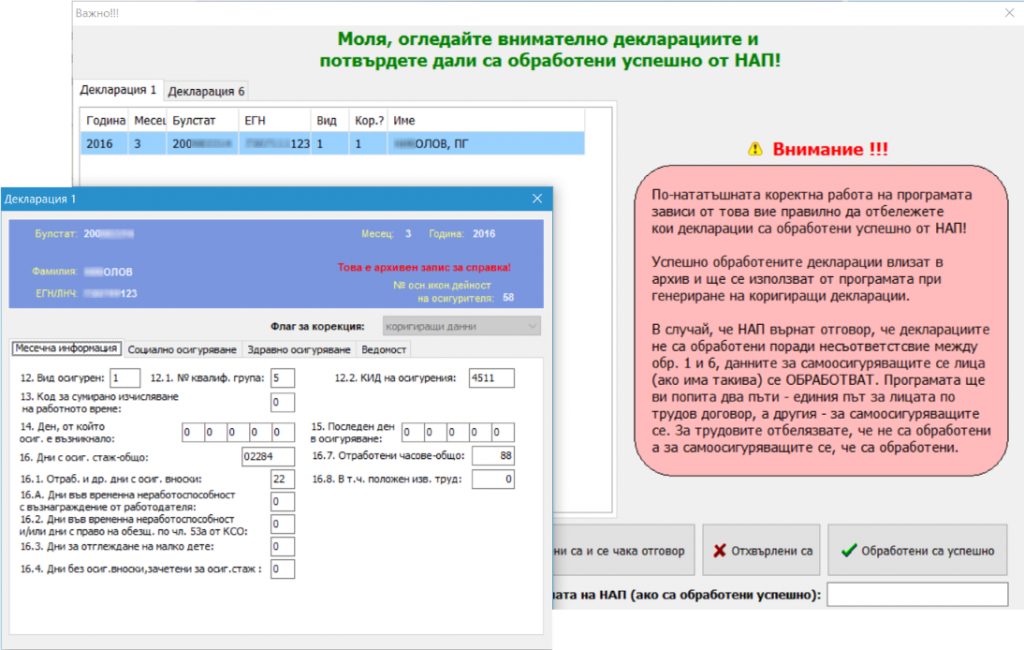Click the Дни за отглеждане на малко дете field
This screenshot has width=1024, height=650.
[x=282, y=546]
